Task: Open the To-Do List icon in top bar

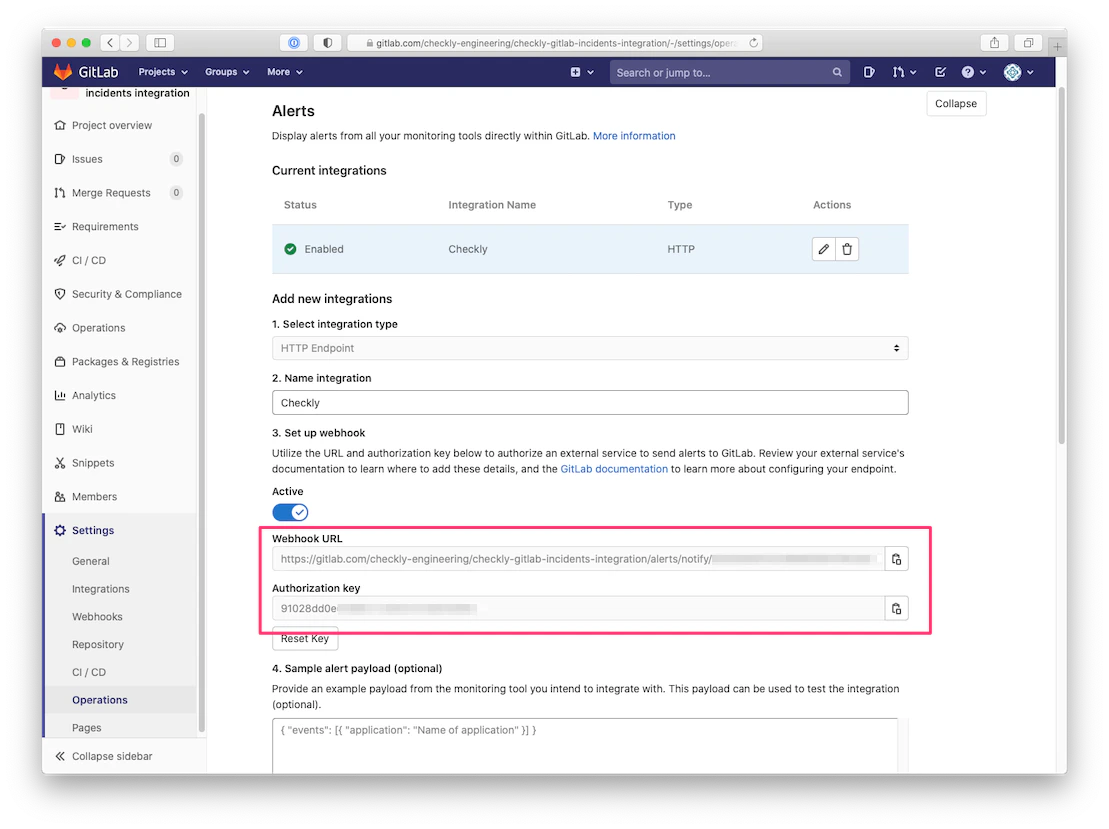Action: tap(940, 71)
